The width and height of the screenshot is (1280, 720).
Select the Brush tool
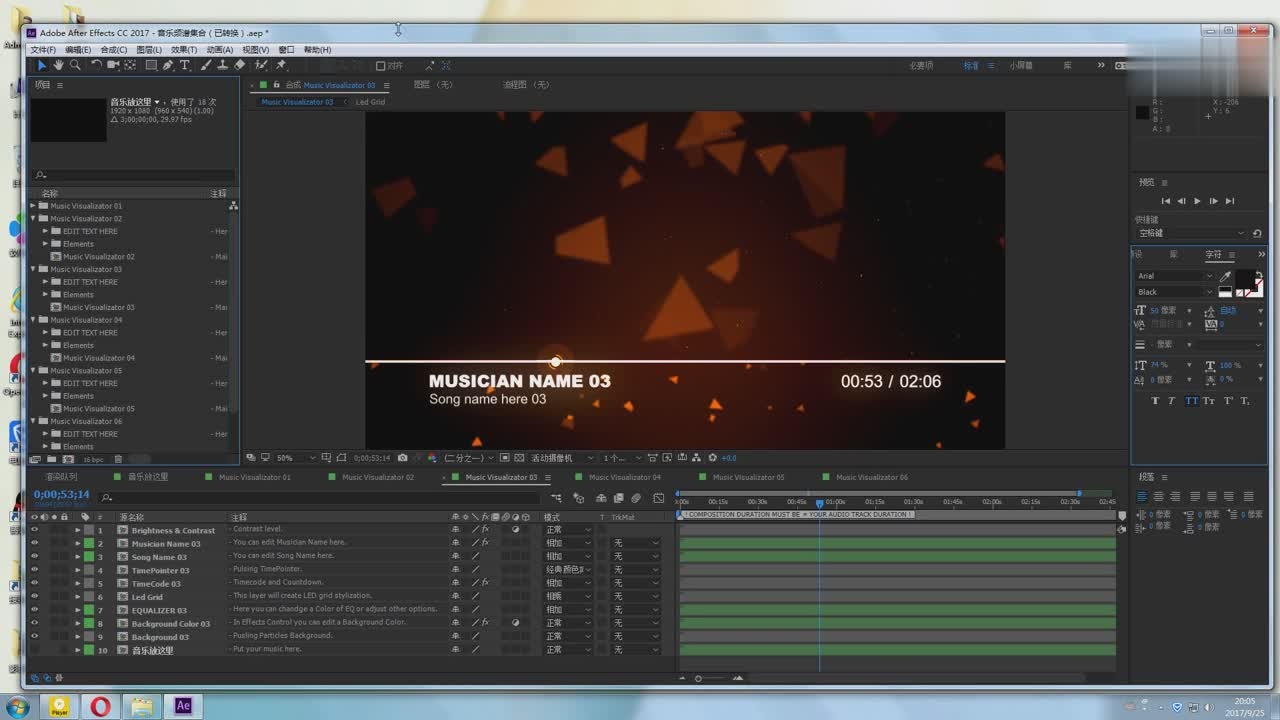coord(206,65)
